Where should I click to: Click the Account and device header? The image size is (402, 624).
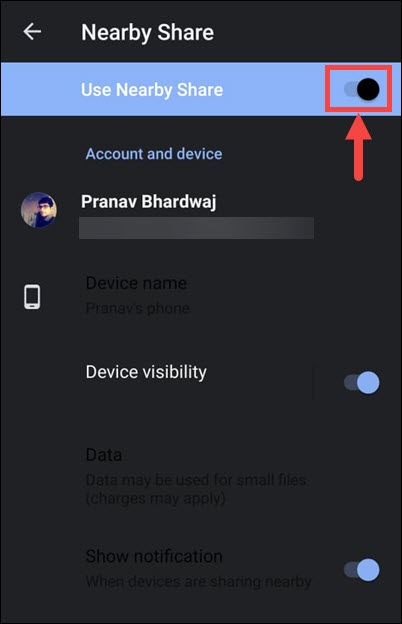[154, 154]
